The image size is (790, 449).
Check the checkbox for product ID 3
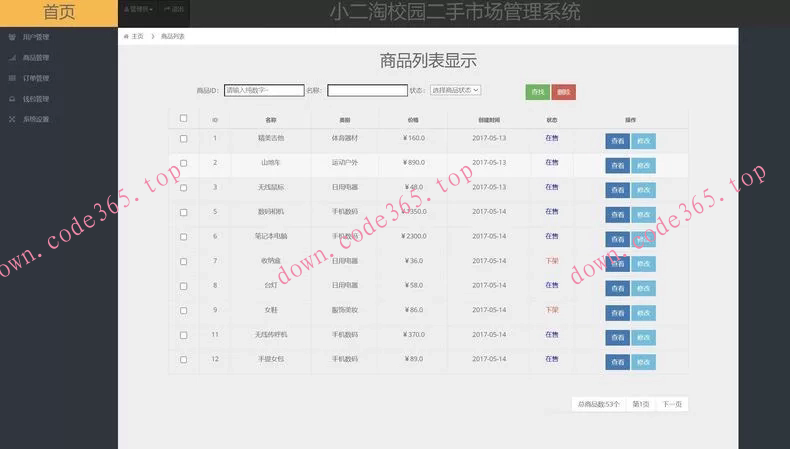(183, 187)
